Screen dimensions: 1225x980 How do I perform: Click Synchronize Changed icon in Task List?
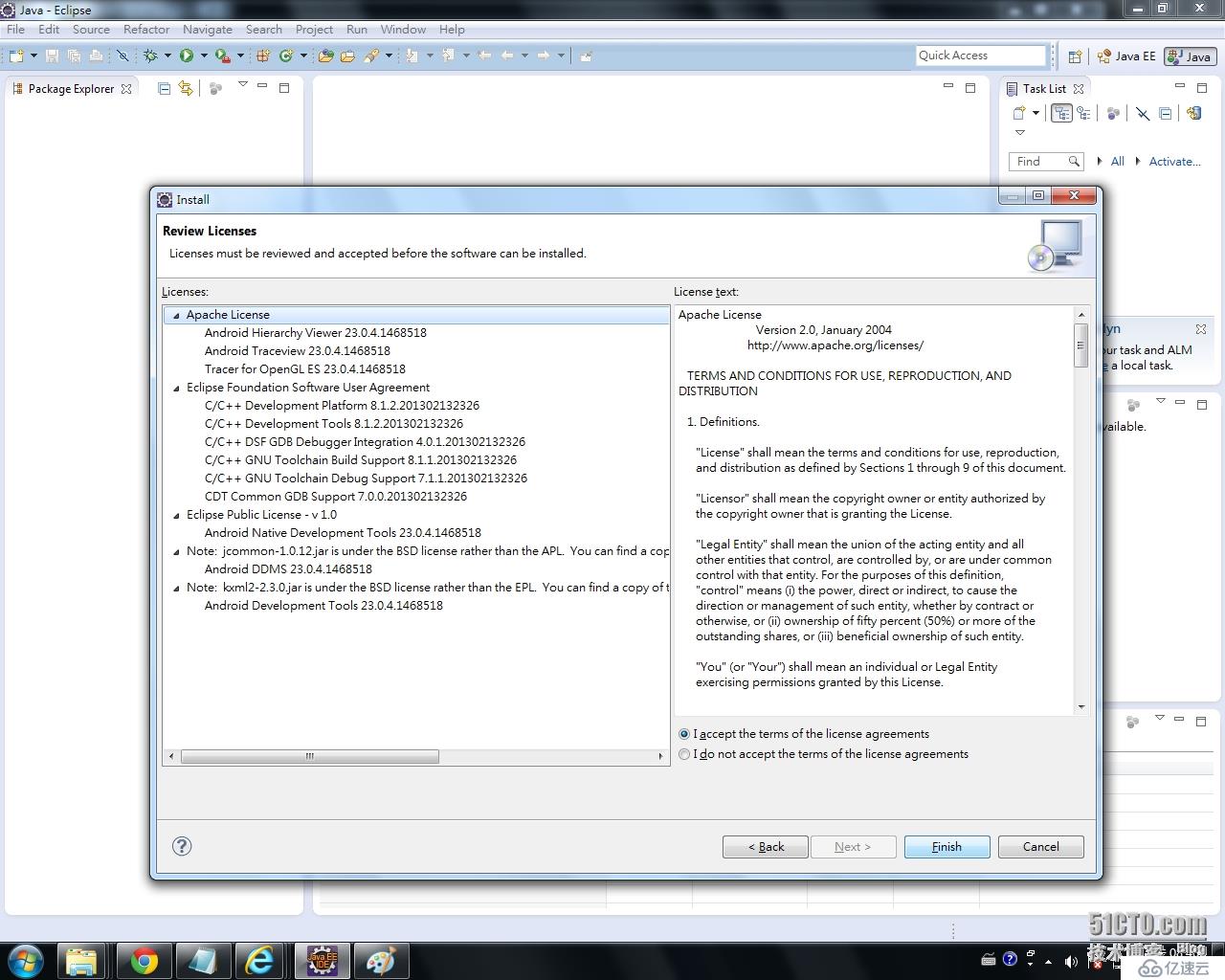1193,113
